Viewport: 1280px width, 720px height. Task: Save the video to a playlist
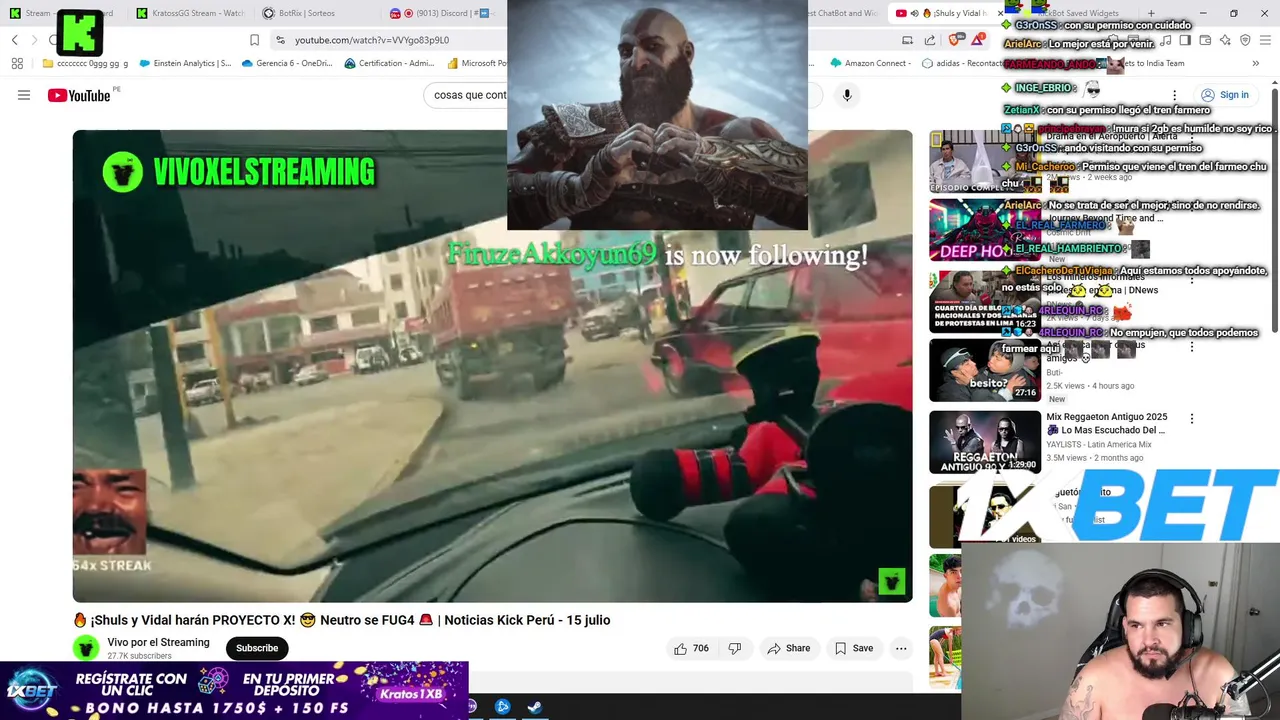(854, 648)
